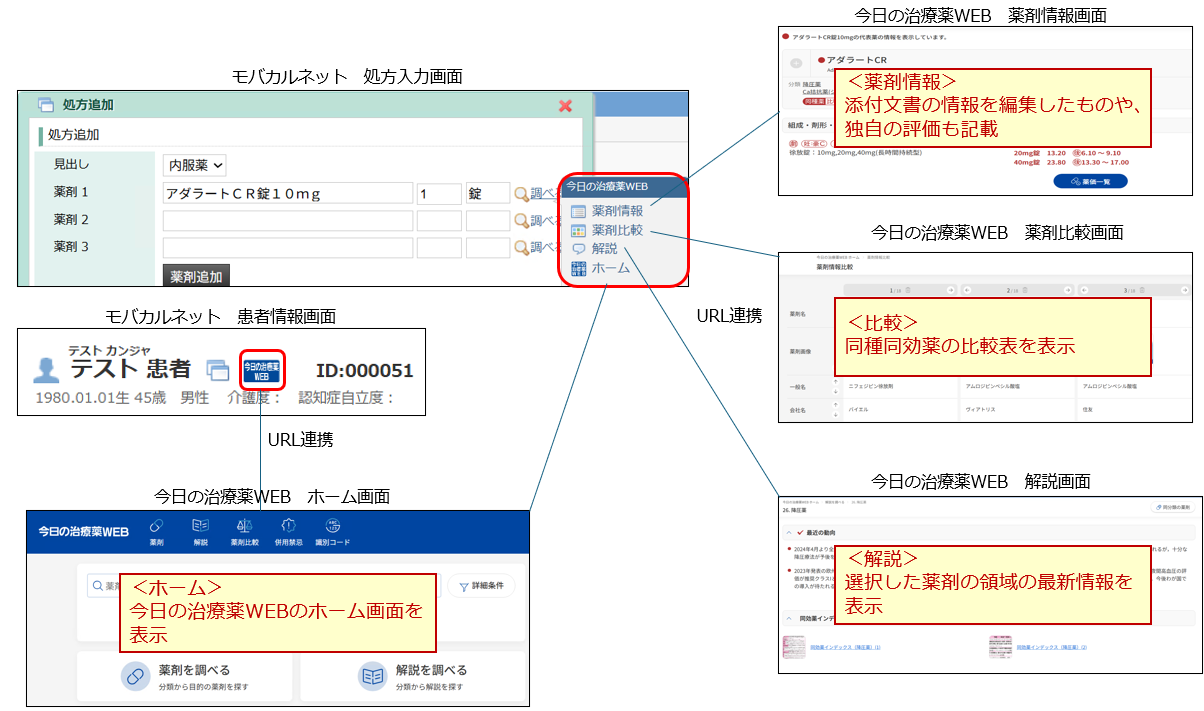Viewport: 1204px width, 711px height.
Task: Open the 解説 tab in home header
Action: pyautogui.click(x=201, y=533)
